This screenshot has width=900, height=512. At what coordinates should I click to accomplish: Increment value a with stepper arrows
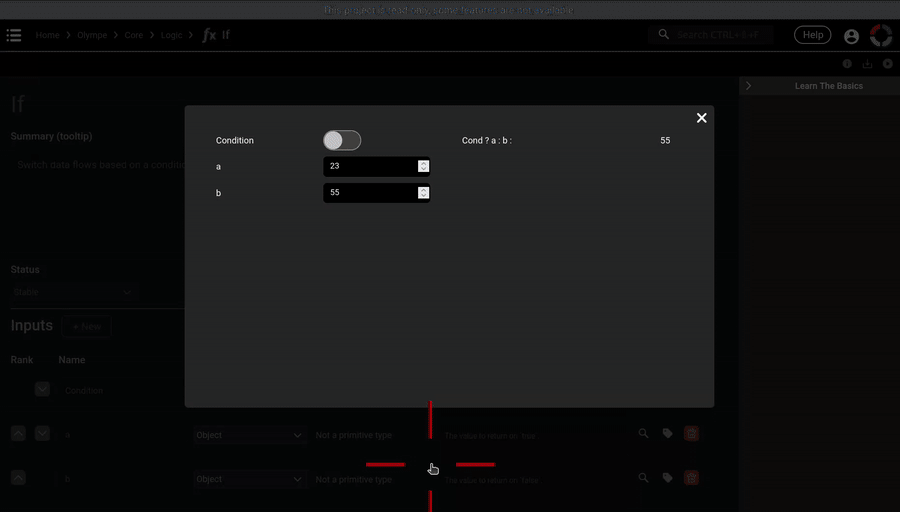click(x=424, y=164)
